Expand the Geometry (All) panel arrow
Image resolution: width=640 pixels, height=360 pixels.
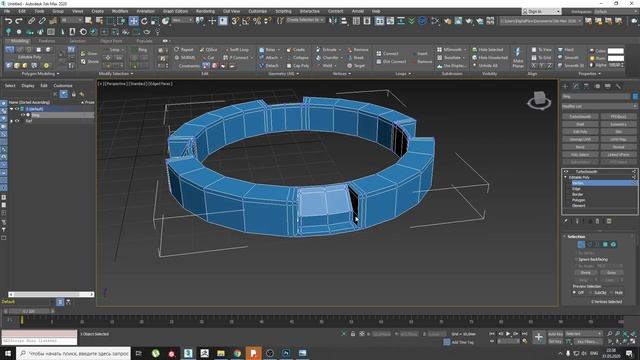point(298,74)
